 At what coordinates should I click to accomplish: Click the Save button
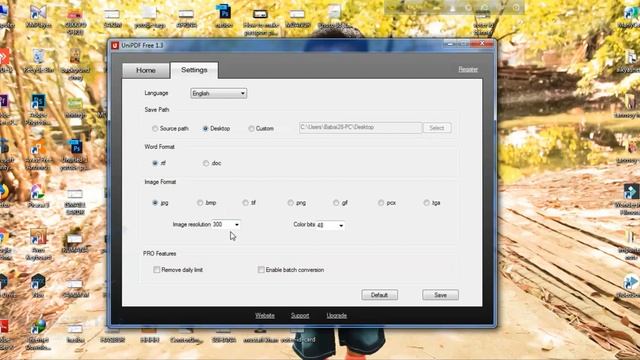tap(440, 295)
